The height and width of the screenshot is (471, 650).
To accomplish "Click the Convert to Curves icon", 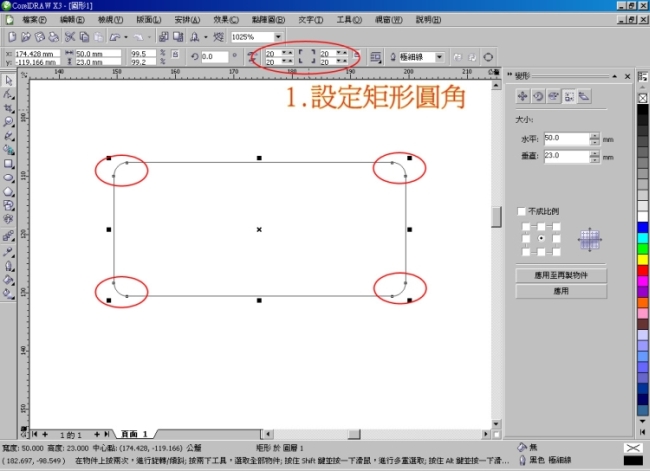I will pyautogui.click(x=488, y=57).
